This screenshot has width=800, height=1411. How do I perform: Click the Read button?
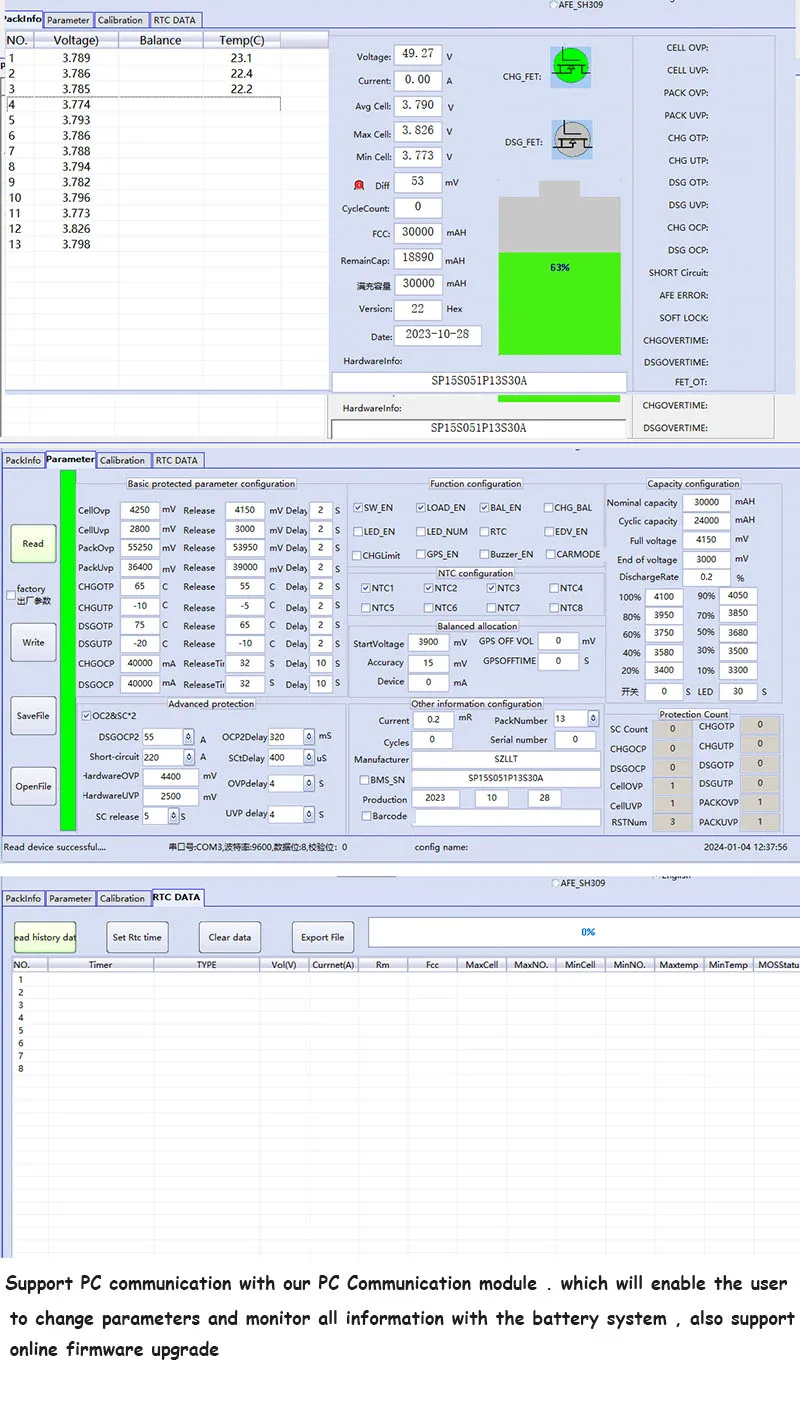33,544
